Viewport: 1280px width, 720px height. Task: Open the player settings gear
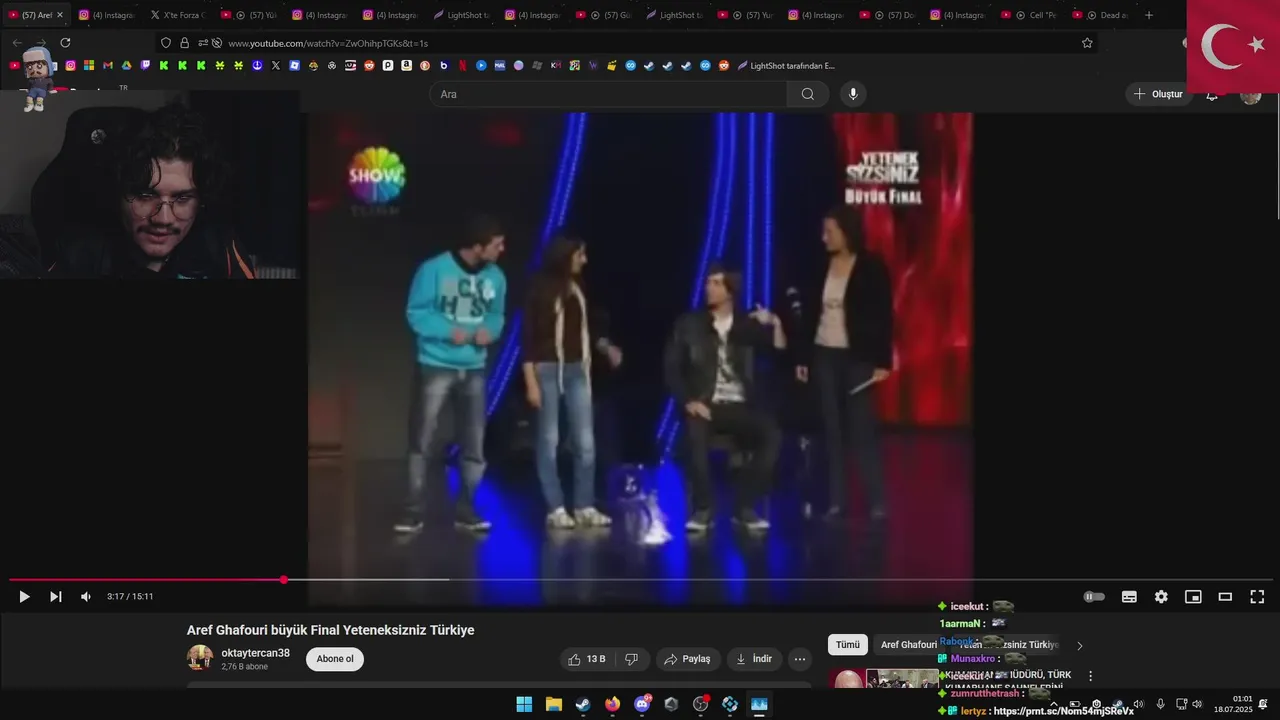tap(1161, 597)
